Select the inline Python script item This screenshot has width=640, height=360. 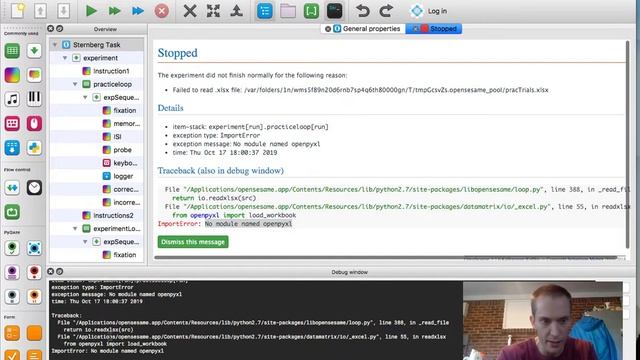[34, 148]
